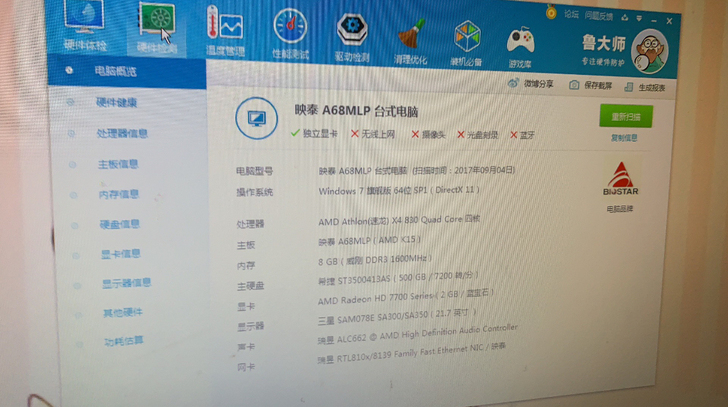Select 内存信息 in the sidebar
This screenshot has height=407, width=728.
click(118, 194)
